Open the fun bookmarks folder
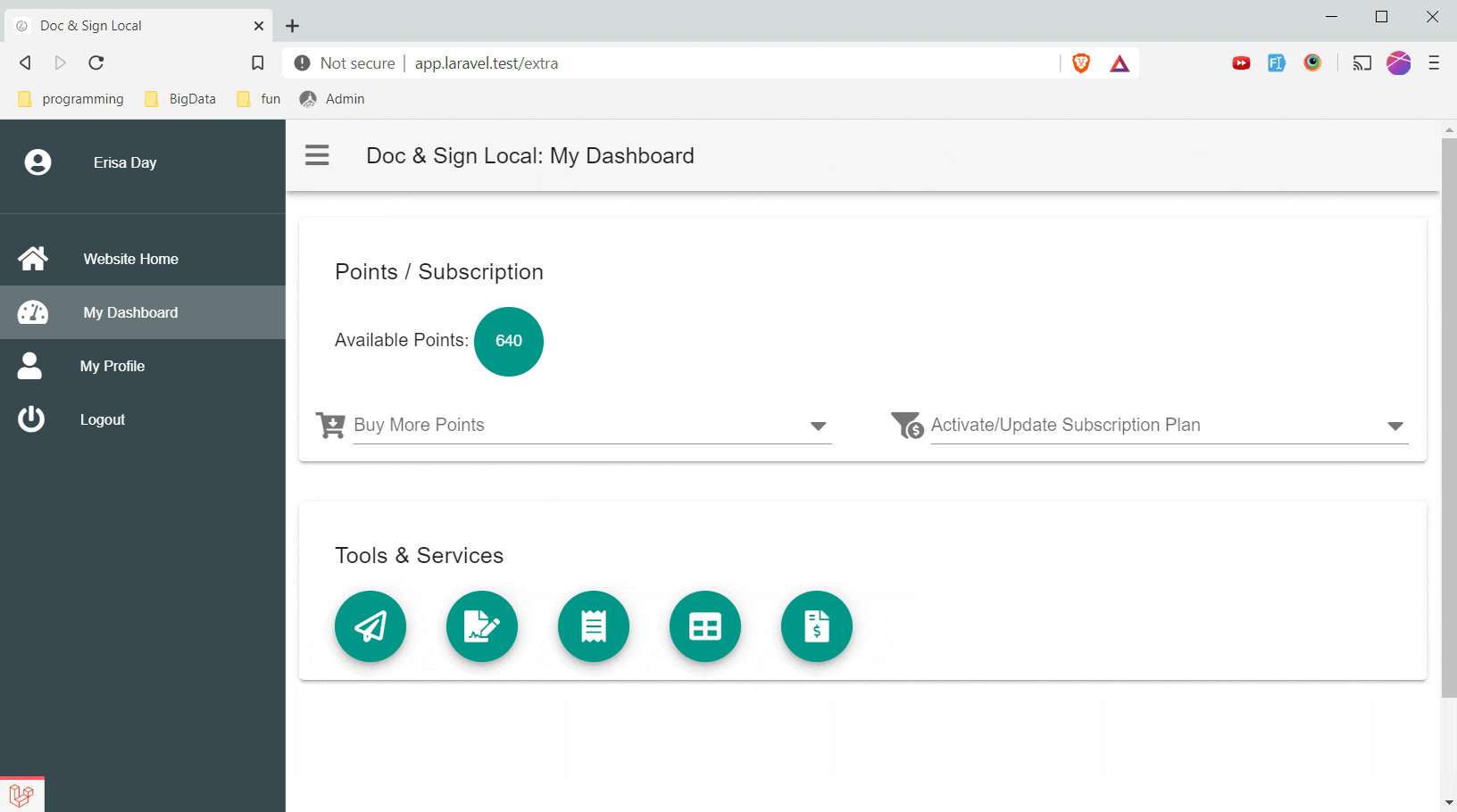The image size is (1457, 812). click(259, 99)
